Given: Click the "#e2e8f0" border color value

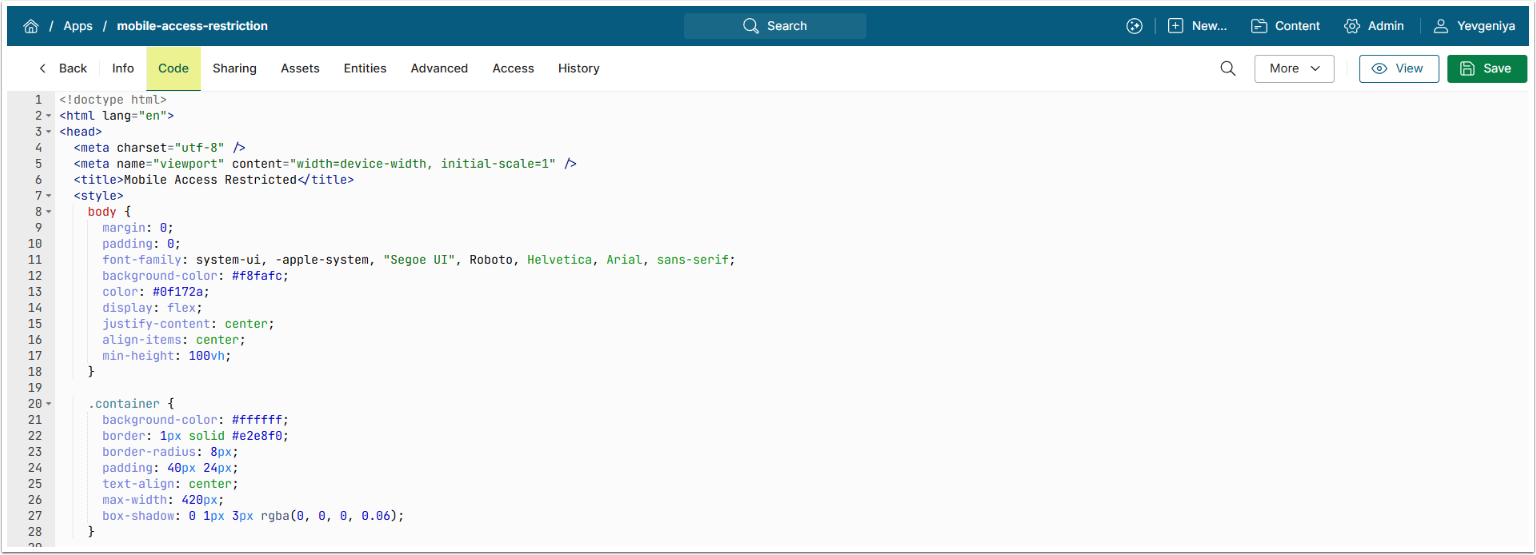Looking at the screenshot, I should 257,436.
